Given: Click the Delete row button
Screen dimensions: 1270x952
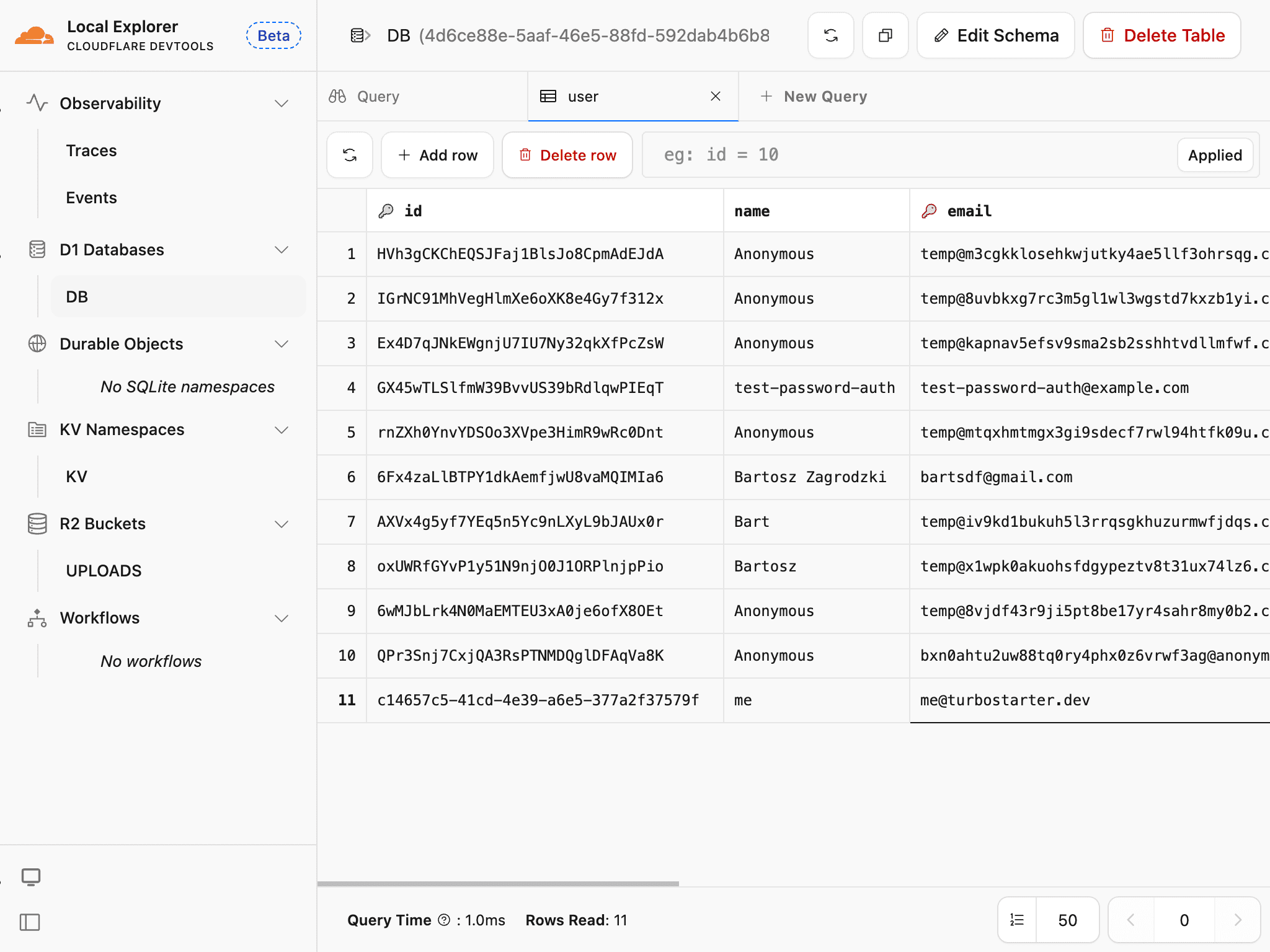Looking at the screenshot, I should (567, 155).
